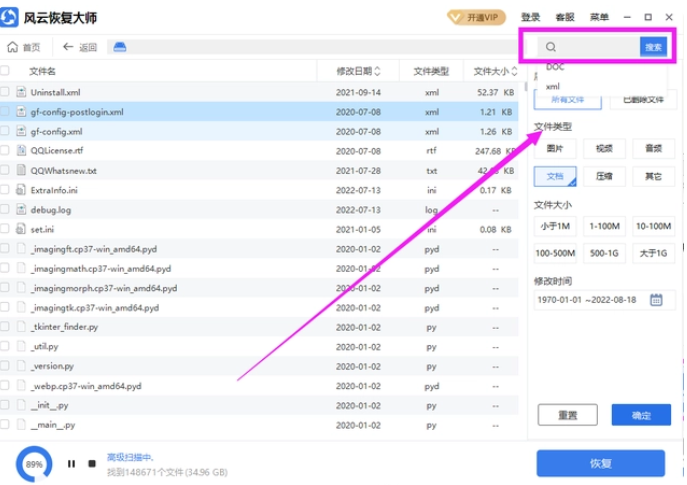This screenshot has height=485, width=687.
Task: Tick checkbox beside QQLicense.rtf
Action: [5, 150]
